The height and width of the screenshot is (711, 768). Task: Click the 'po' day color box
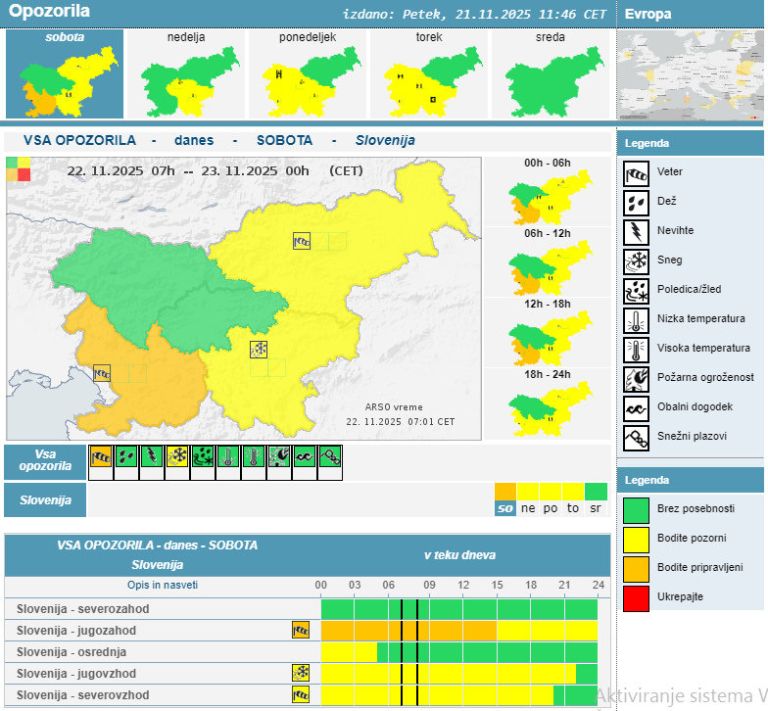[551, 508]
